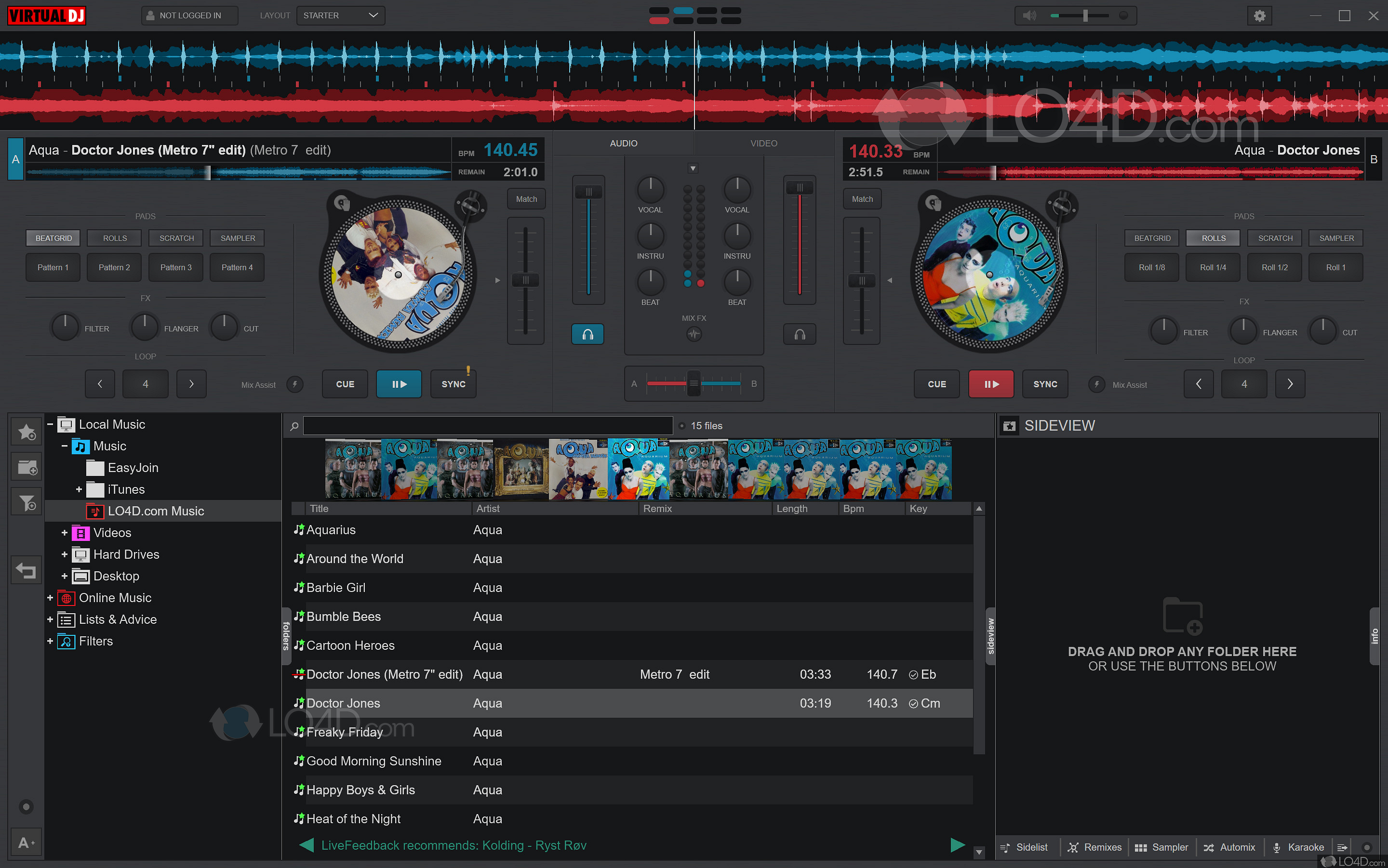1388x868 pixels.
Task: Collapse the Music folder node
Action: 64,447
